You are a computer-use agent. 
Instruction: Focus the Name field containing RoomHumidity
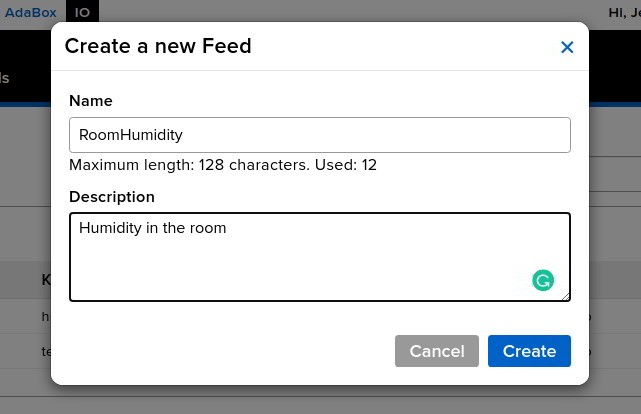pos(320,135)
